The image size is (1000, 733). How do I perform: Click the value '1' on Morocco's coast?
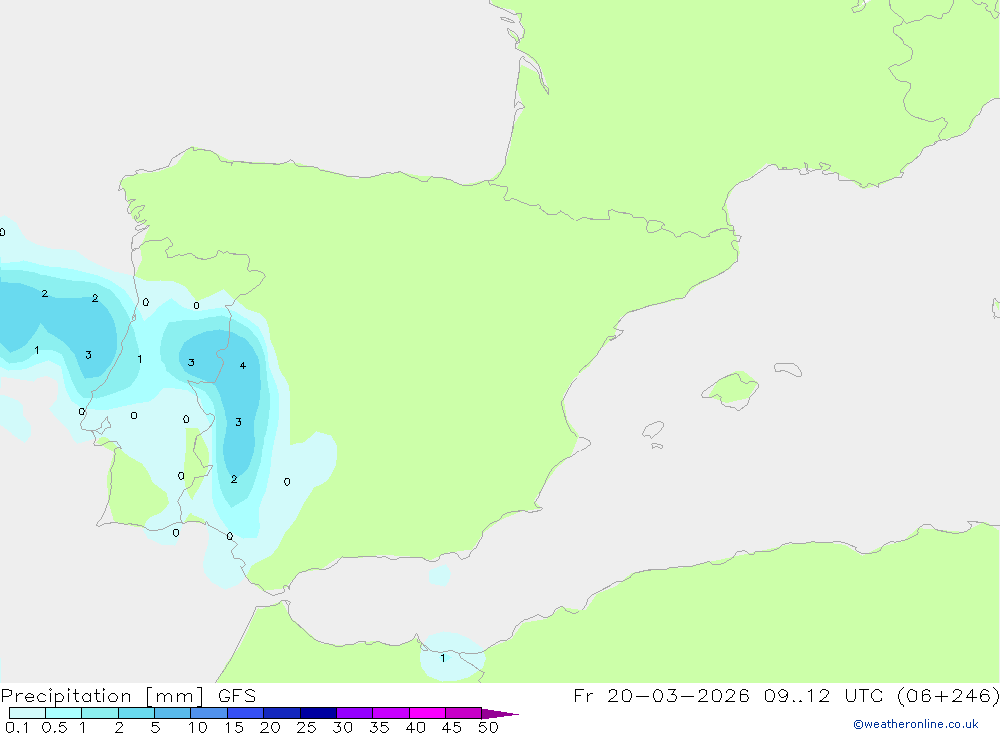(443, 658)
